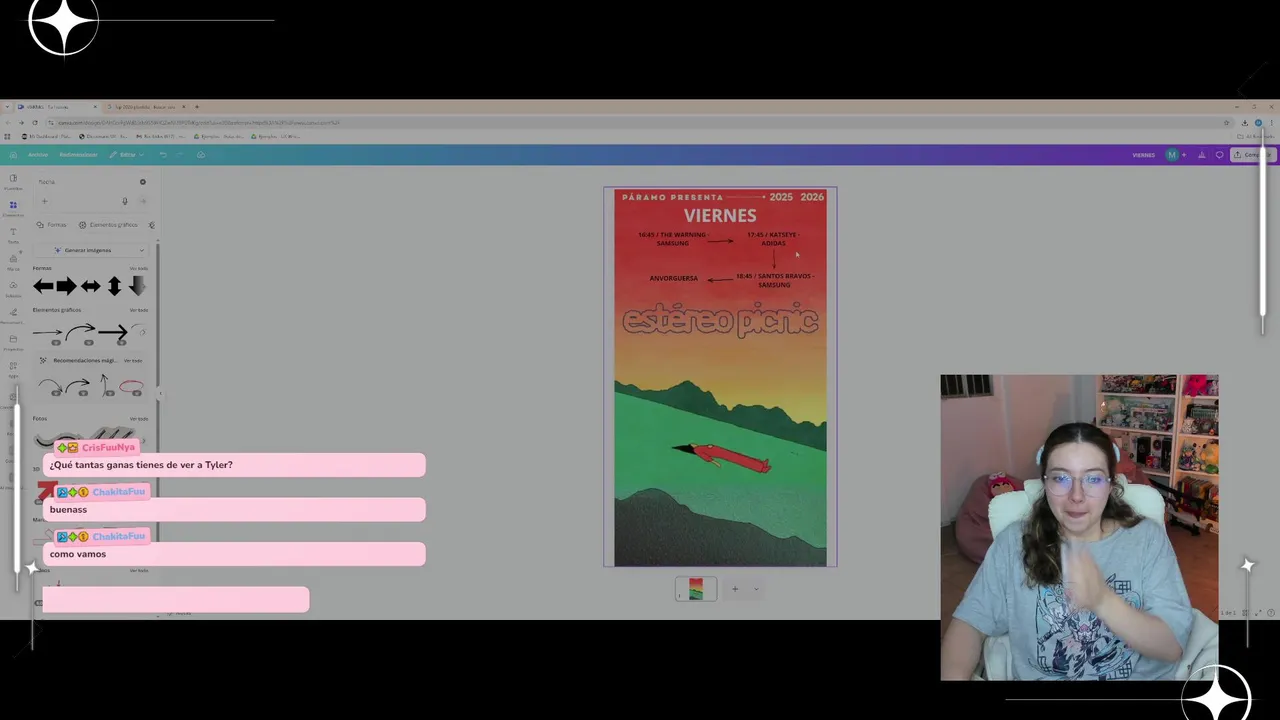This screenshot has height=720, width=1280.
Task: Expand the Editar mode dropdown
Action: (127, 155)
